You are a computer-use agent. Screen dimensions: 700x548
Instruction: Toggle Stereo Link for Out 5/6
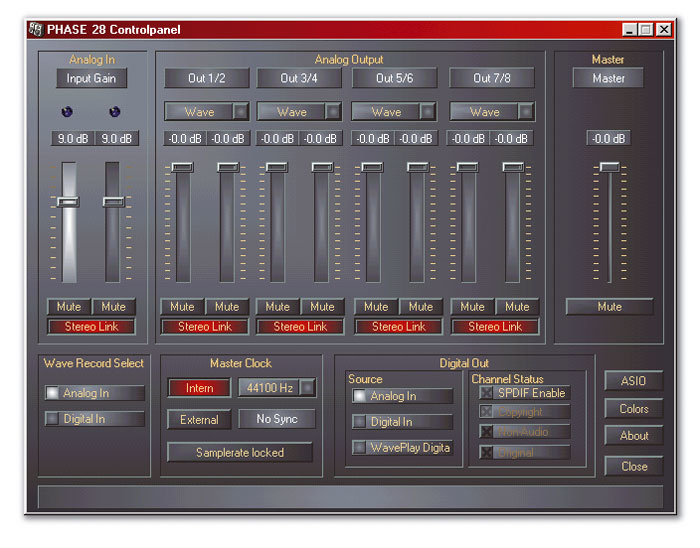click(399, 327)
